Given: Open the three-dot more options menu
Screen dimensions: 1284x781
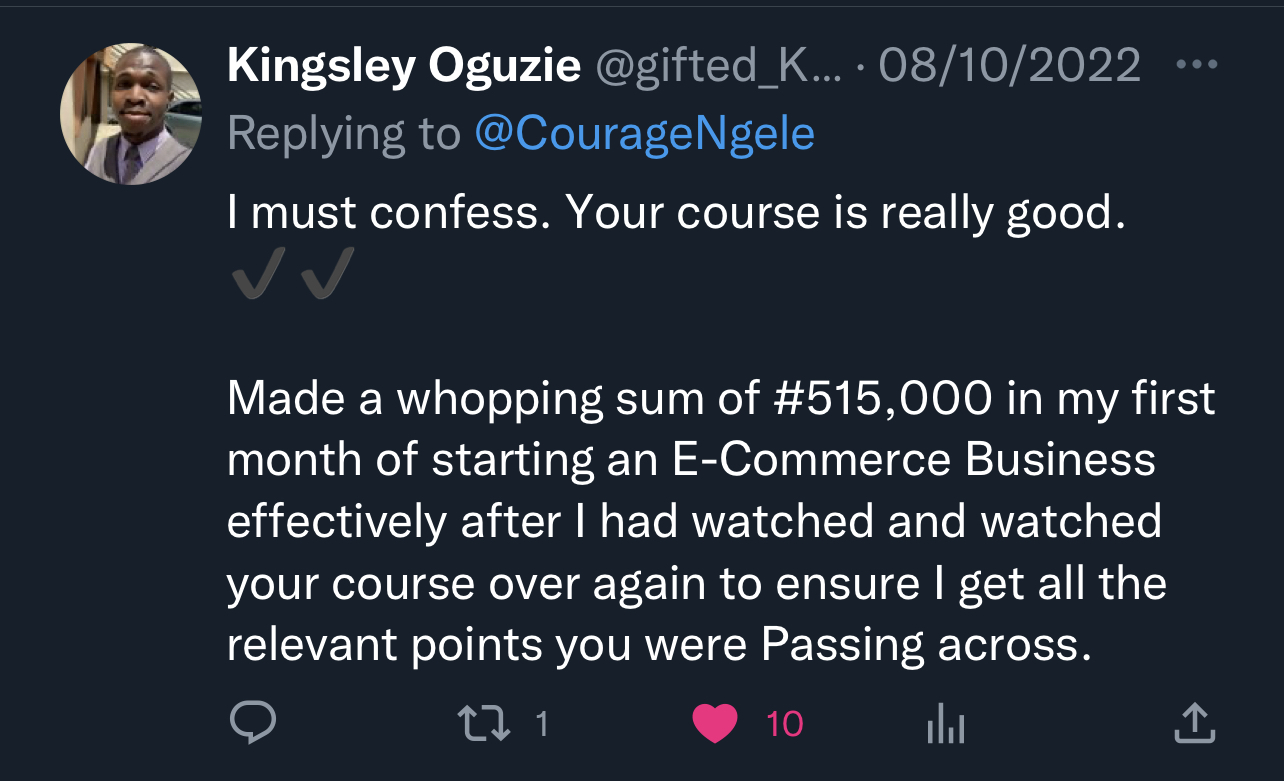Looking at the screenshot, I should click(x=1197, y=66).
